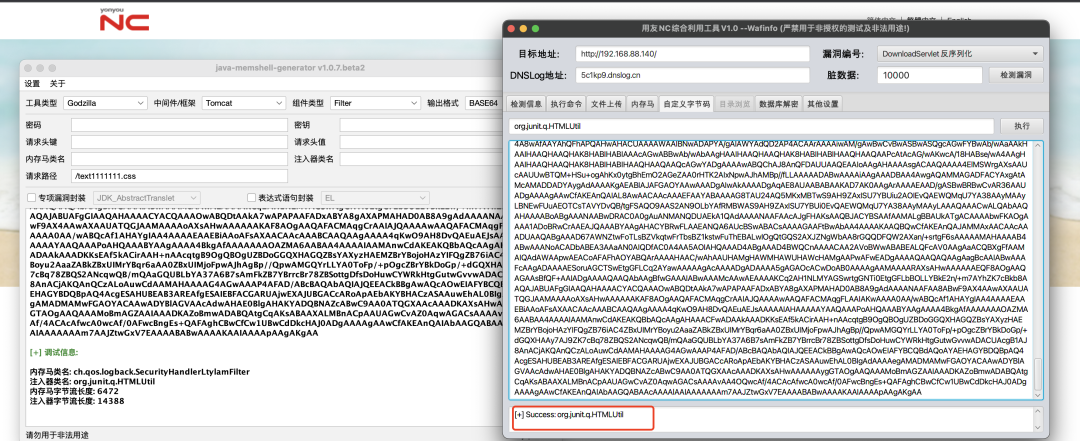Click the NC tool window title bar
This screenshot has height=441, width=1080.
(775, 28)
